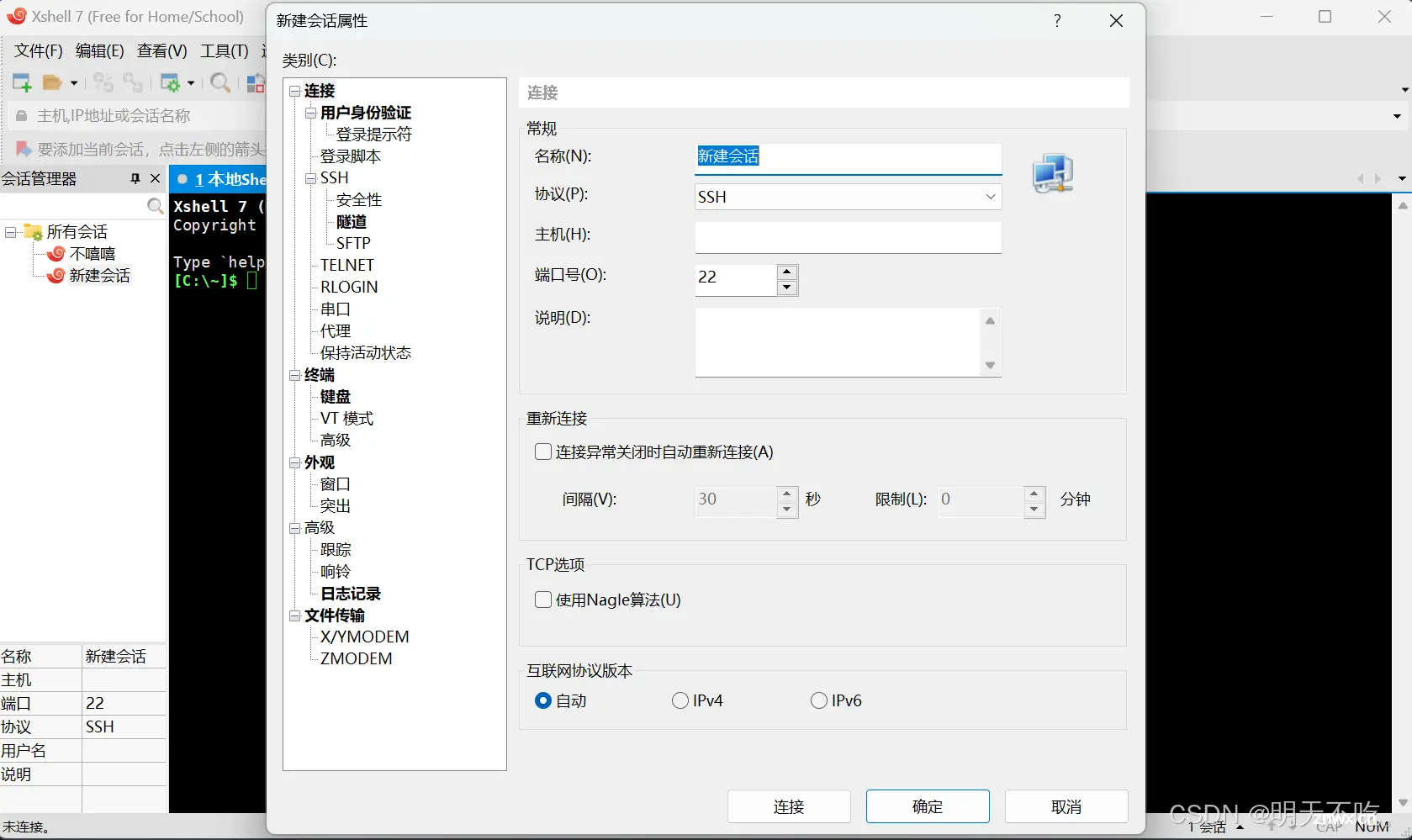Select the 不嘻嘻 session in session manager
This screenshot has height=840, width=1412.
[93, 253]
